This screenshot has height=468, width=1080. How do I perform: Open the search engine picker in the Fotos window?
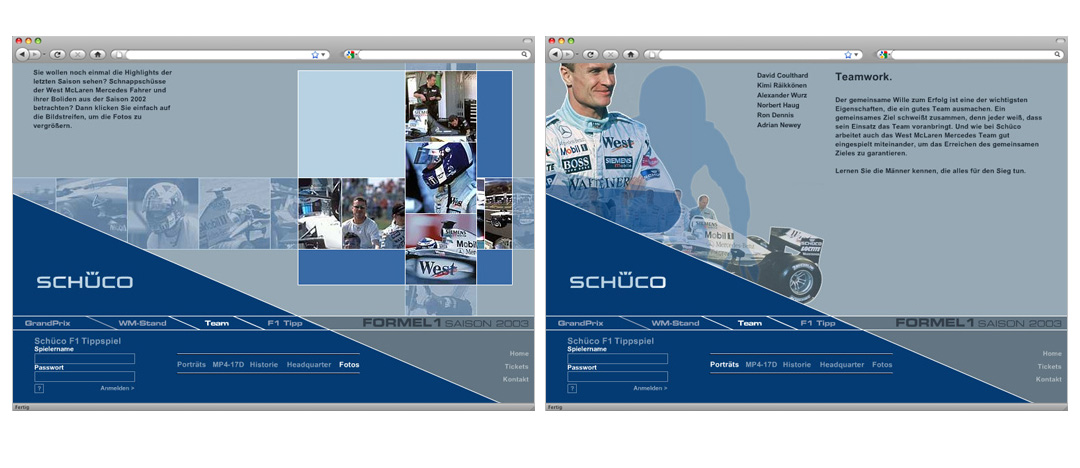pos(350,54)
